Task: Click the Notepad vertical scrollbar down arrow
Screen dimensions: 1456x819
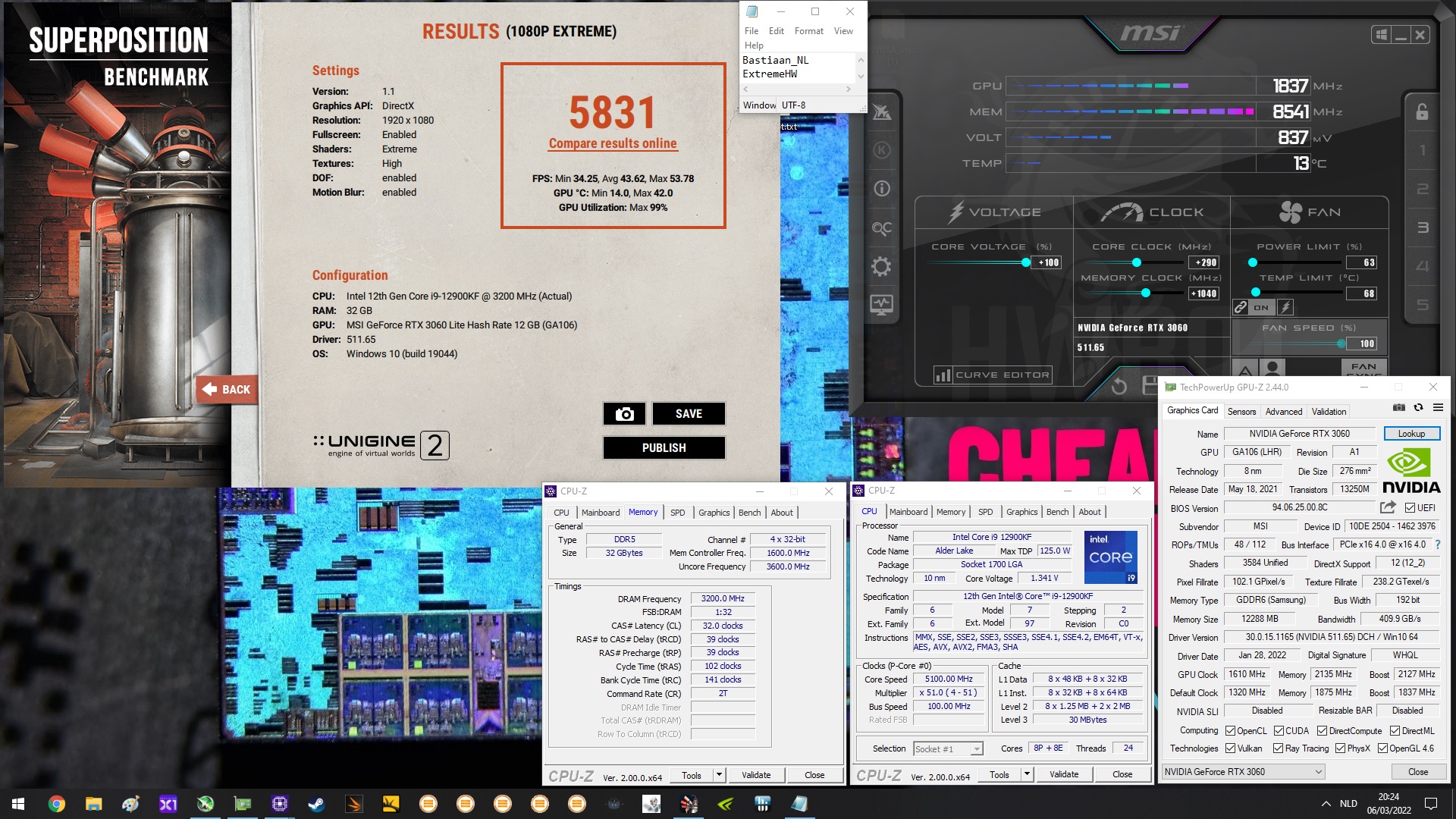Action: tap(861, 77)
